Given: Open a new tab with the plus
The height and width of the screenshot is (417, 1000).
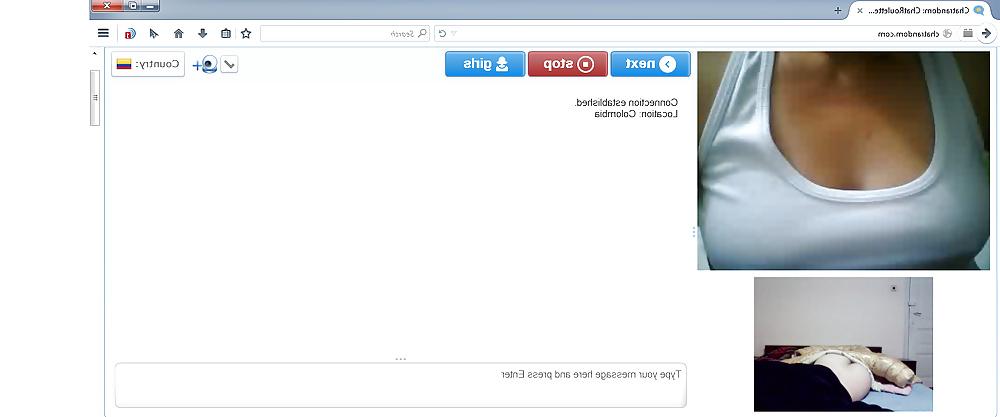Looking at the screenshot, I should [x=838, y=10].
